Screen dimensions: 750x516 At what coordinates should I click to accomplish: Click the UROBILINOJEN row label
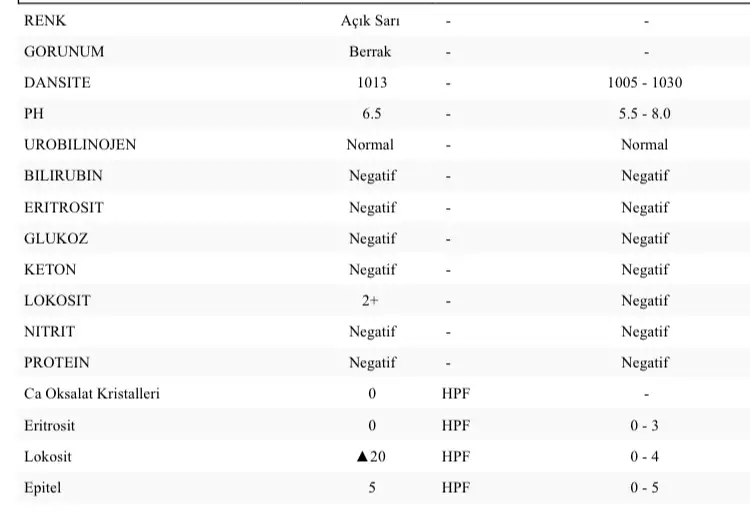(80, 145)
